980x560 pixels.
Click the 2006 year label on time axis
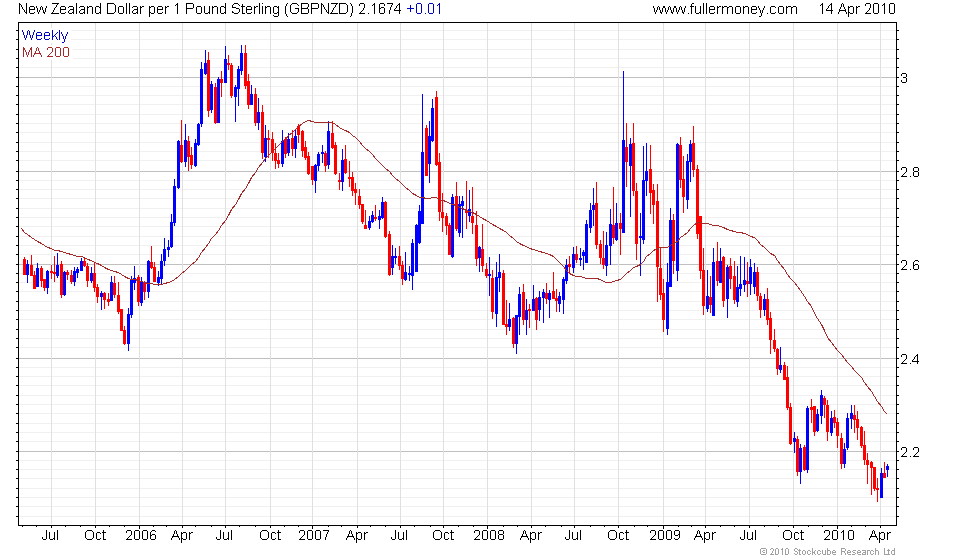pos(139,535)
